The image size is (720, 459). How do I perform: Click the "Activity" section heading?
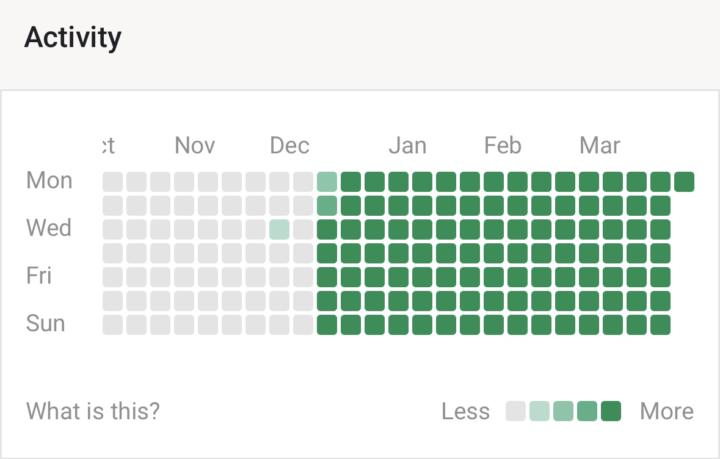pyautogui.click(x=73, y=38)
